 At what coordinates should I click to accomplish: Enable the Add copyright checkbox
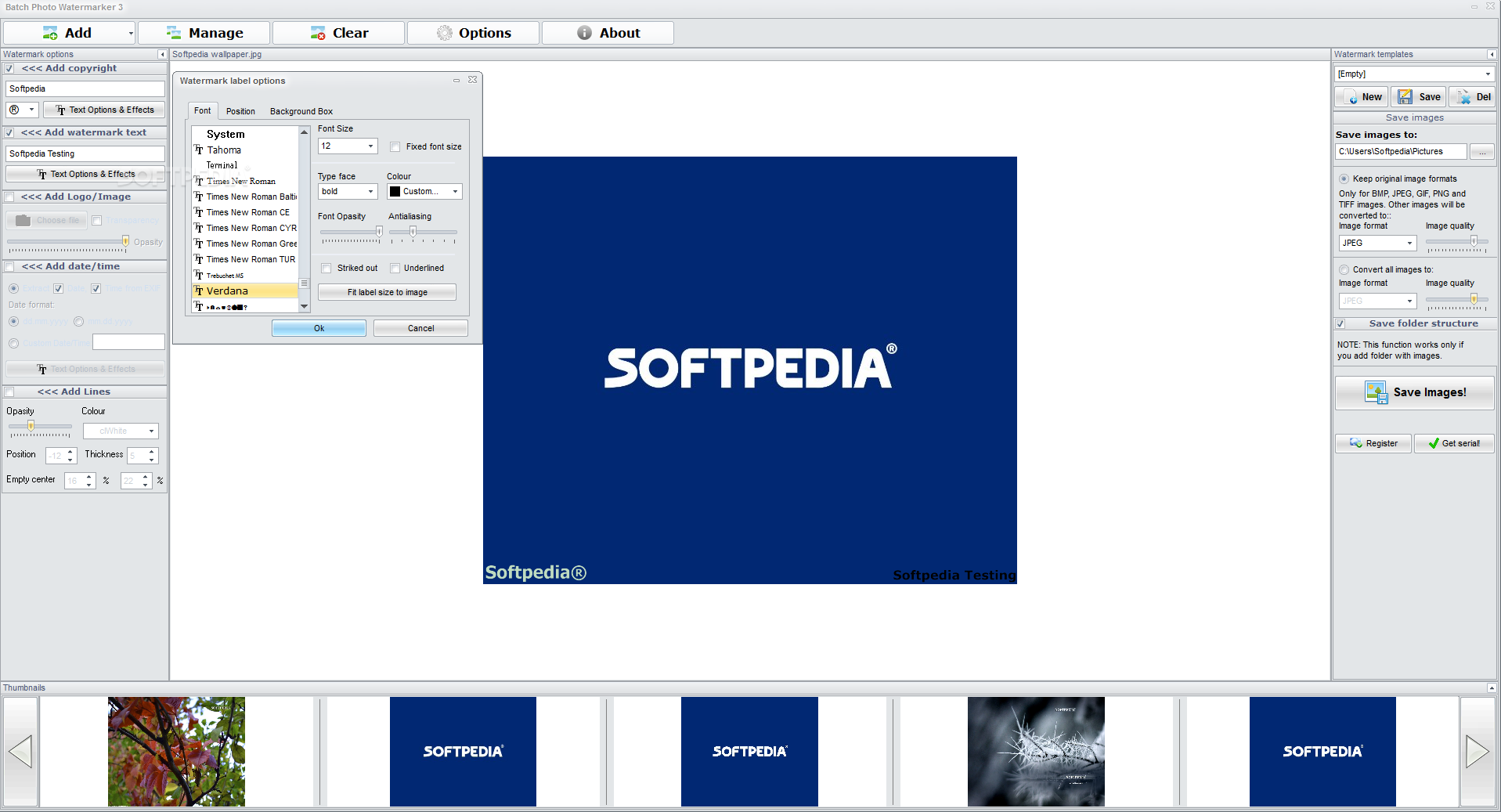click(x=9, y=69)
